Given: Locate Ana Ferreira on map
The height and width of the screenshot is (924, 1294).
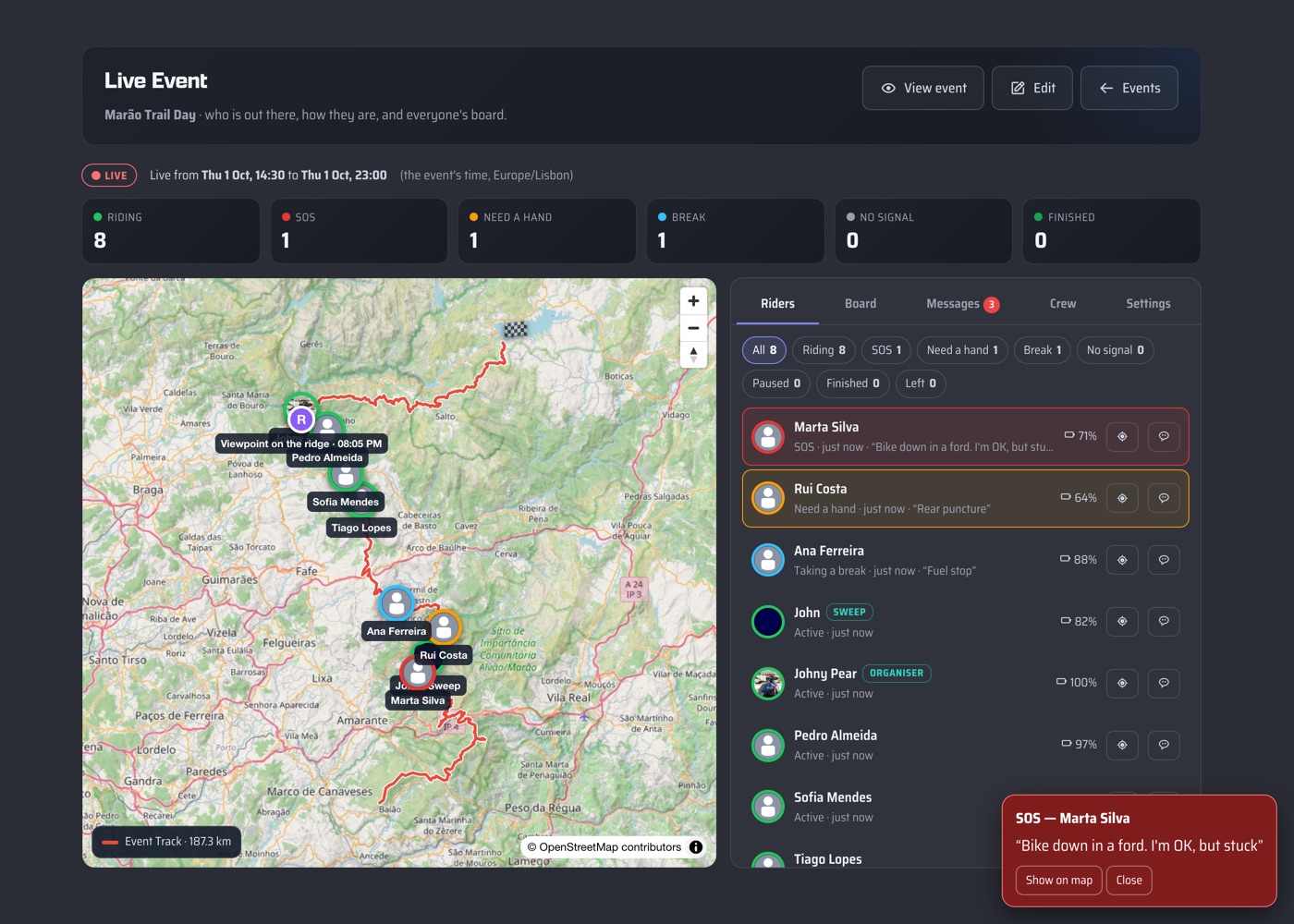Looking at the screenshot, I should click(1122, 560).
